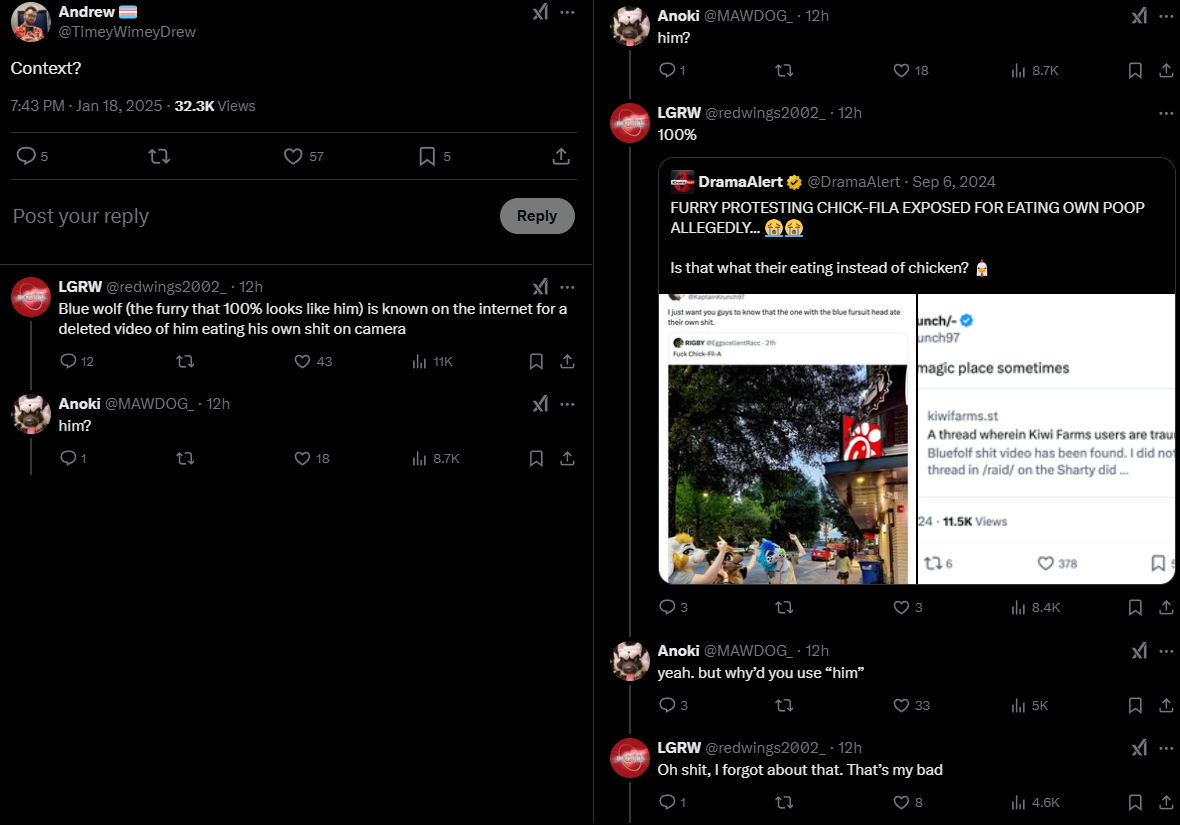This screenshot has width=1180, height=825.
Task: Repost LGRW's 100% quote reply
Action: click(784, 607)
